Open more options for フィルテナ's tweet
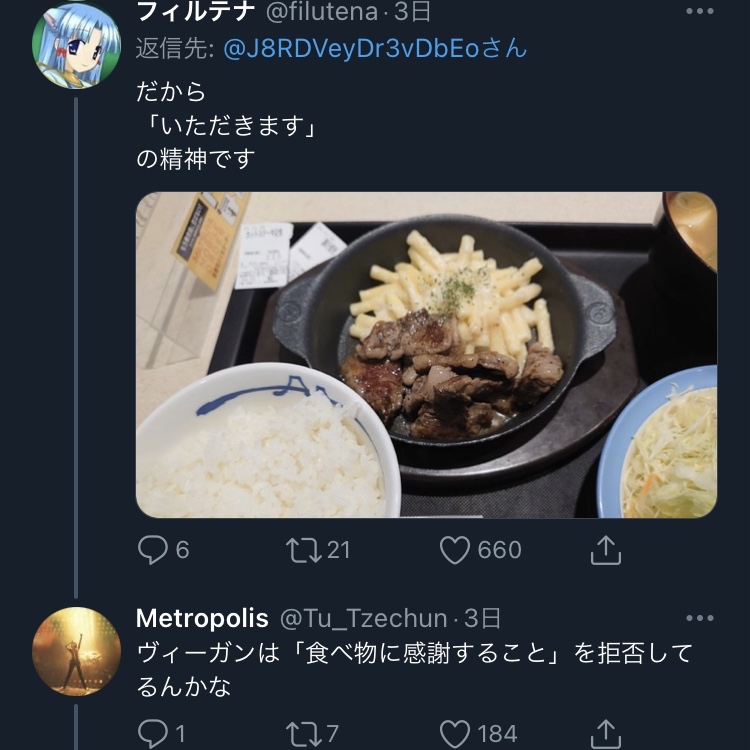750x750 pixels. coord(700,11)
